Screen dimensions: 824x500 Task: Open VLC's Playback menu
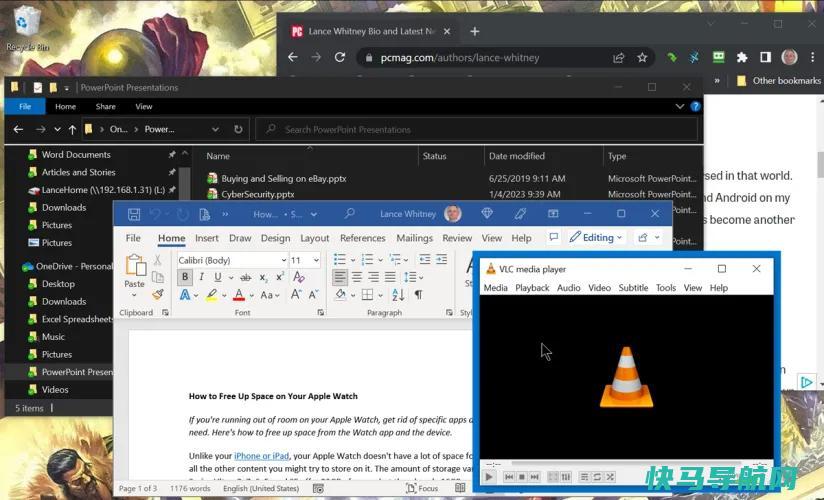532,288
